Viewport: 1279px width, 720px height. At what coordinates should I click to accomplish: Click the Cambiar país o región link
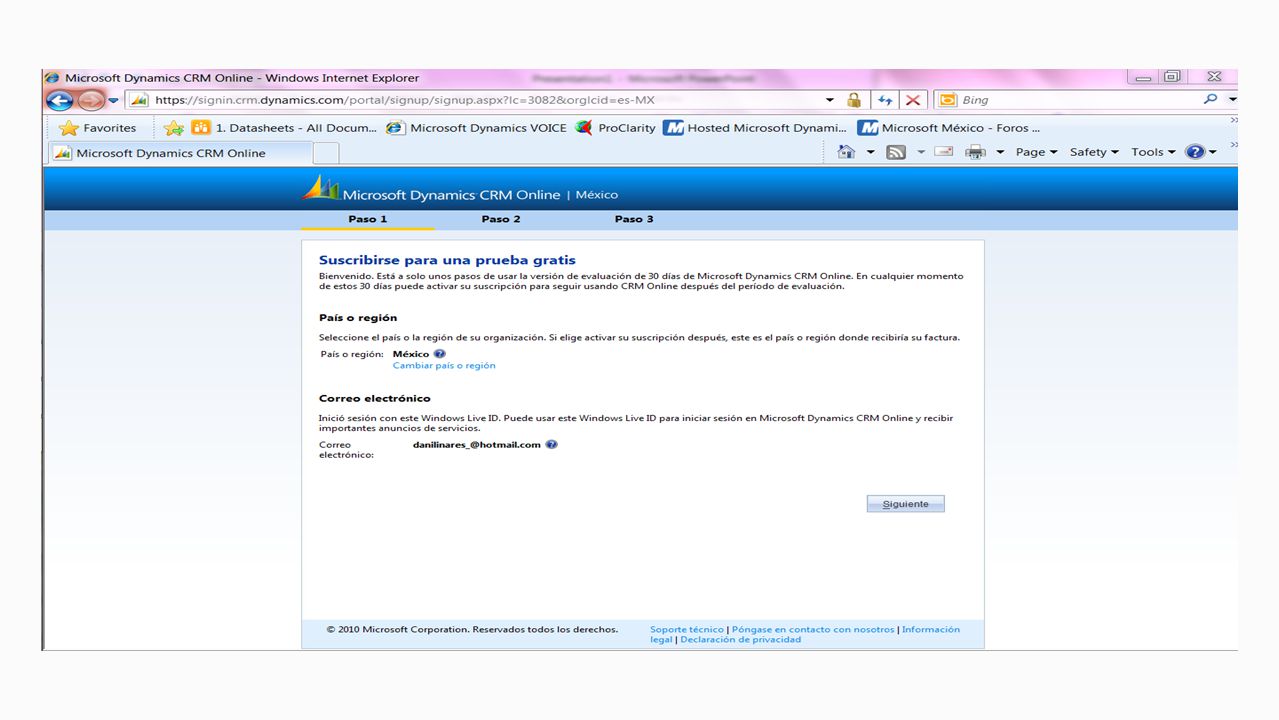click(x=444, y=366)
